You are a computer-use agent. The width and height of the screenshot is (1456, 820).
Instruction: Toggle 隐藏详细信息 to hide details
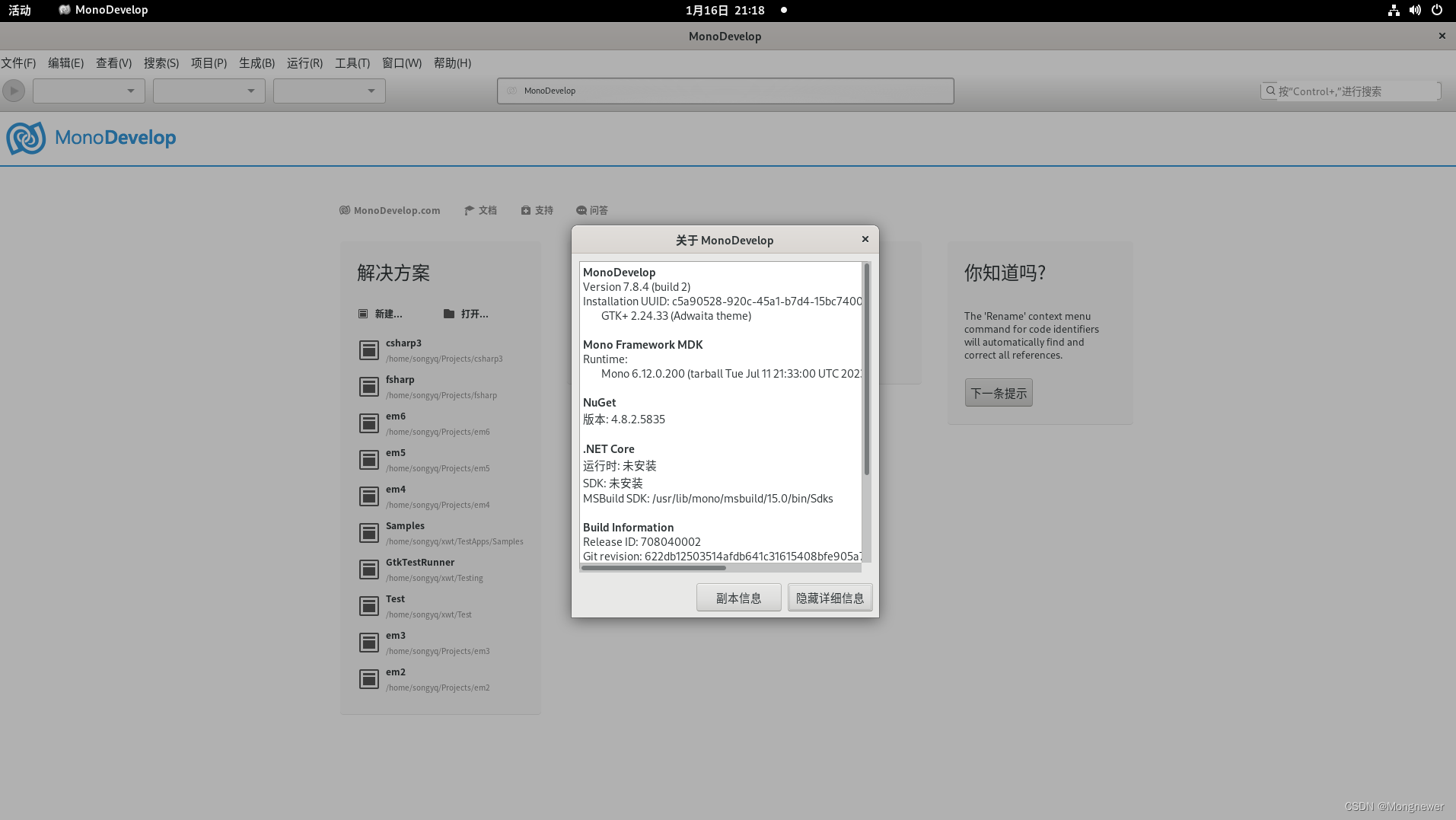pyautogui.click(x=830, y=597)
